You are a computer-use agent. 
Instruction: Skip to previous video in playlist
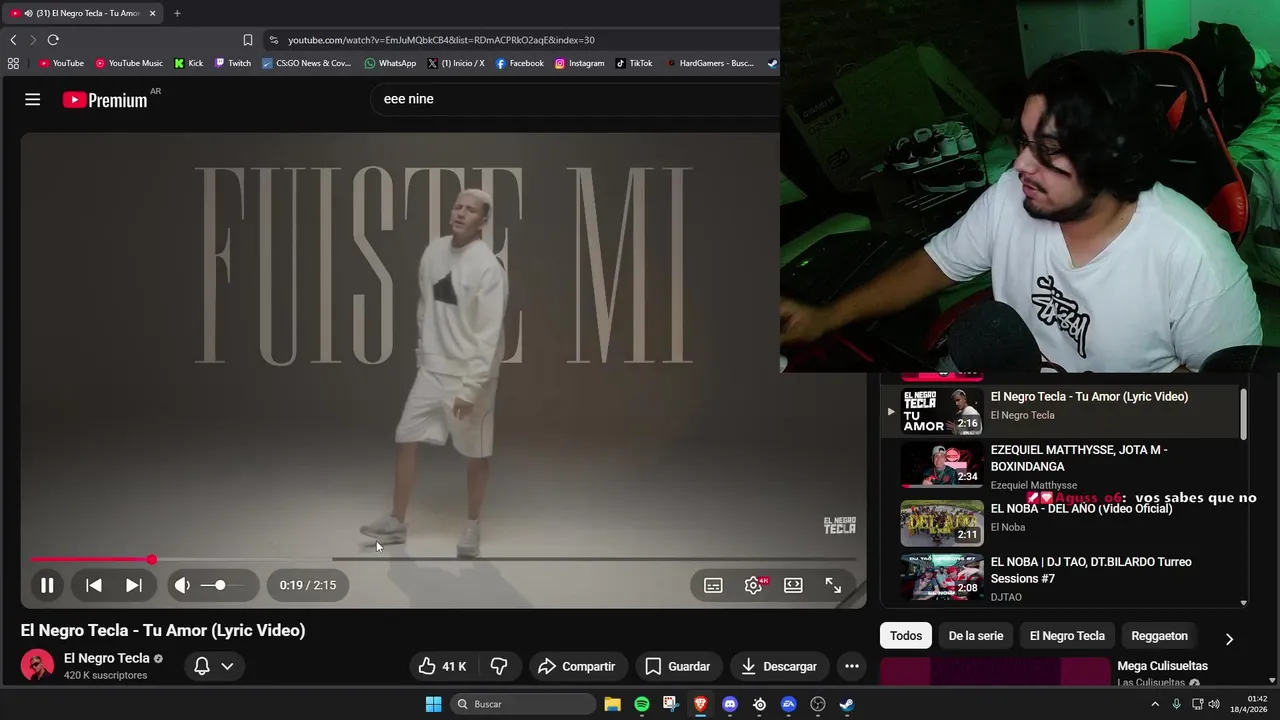(94, 585)
